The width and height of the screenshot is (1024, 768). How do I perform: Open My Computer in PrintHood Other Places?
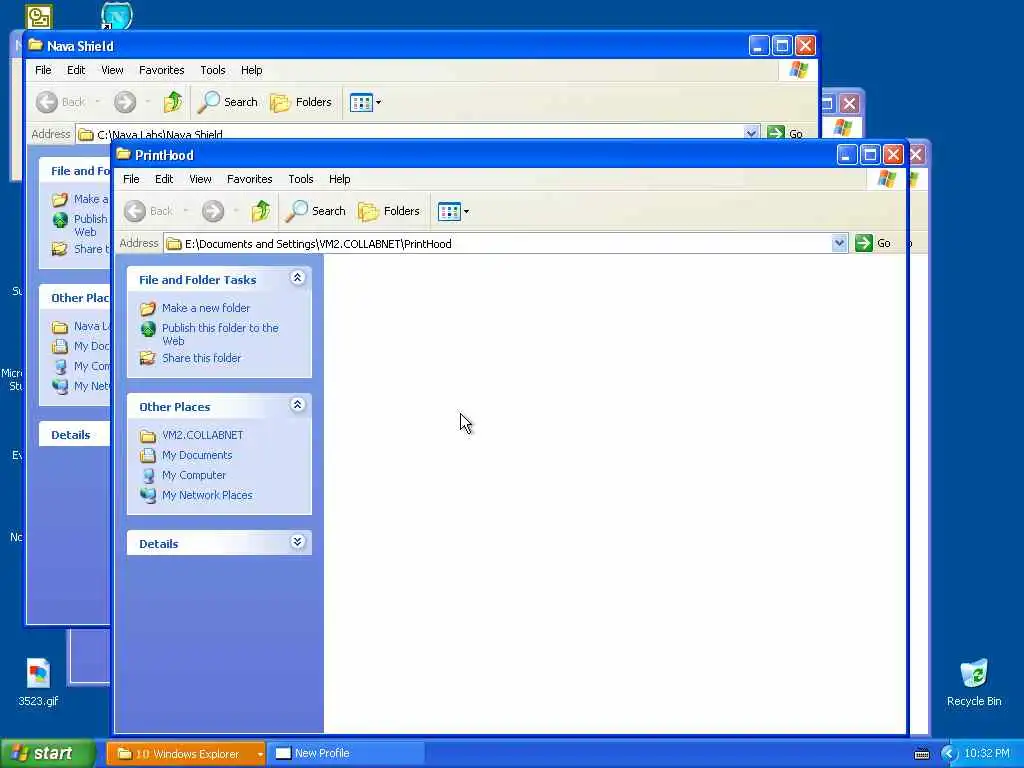click(194, 475)
